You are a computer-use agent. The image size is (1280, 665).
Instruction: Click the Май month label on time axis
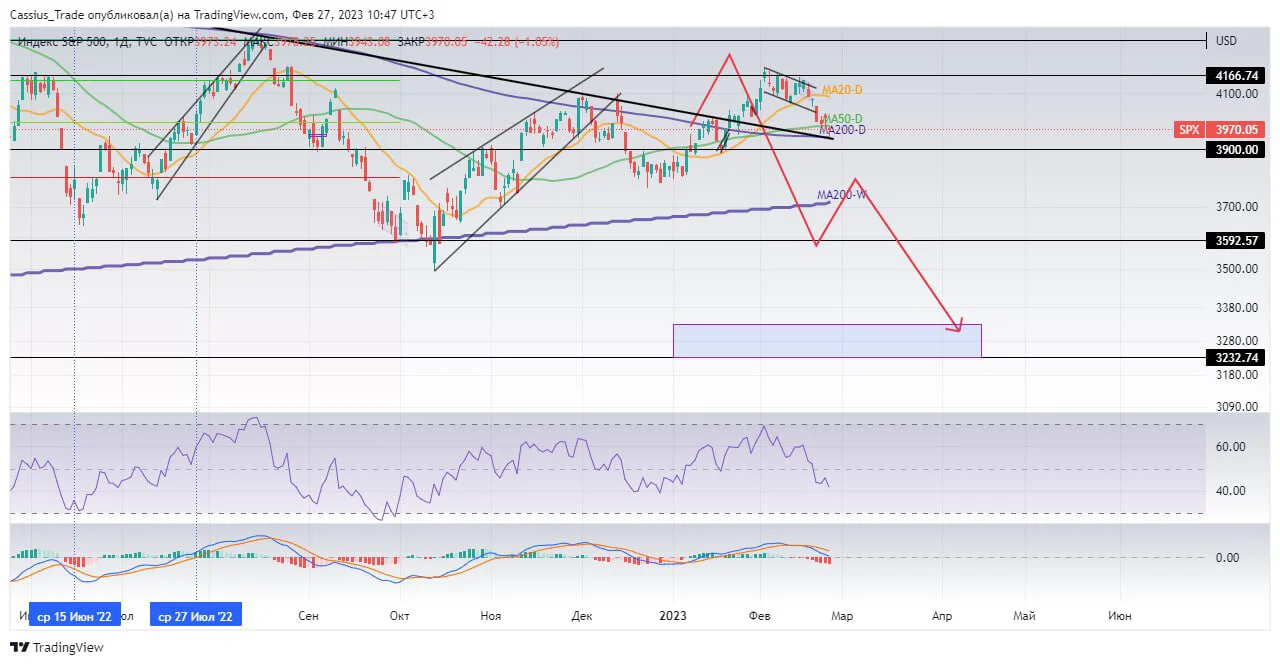click(x=1024, y=616)
